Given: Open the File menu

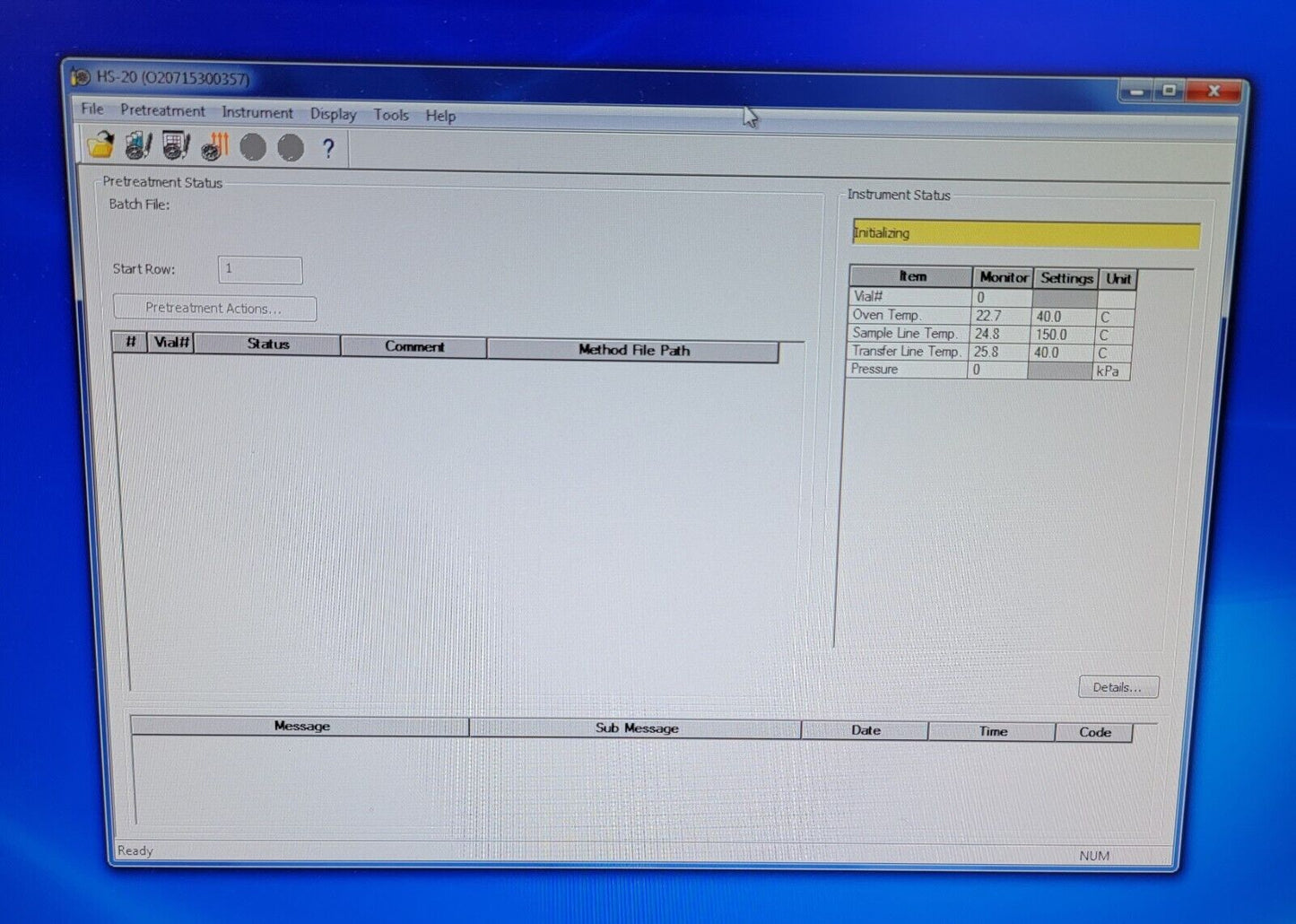Looking at the screenshot, I should pyautogui.click(x=92, y=109).
